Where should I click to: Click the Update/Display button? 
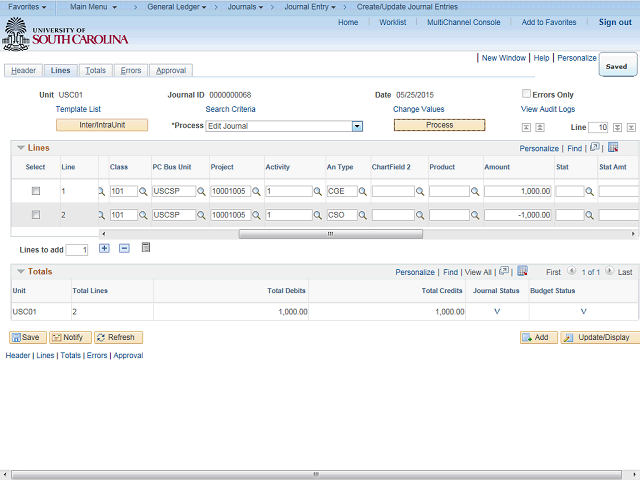click(600, 338)
